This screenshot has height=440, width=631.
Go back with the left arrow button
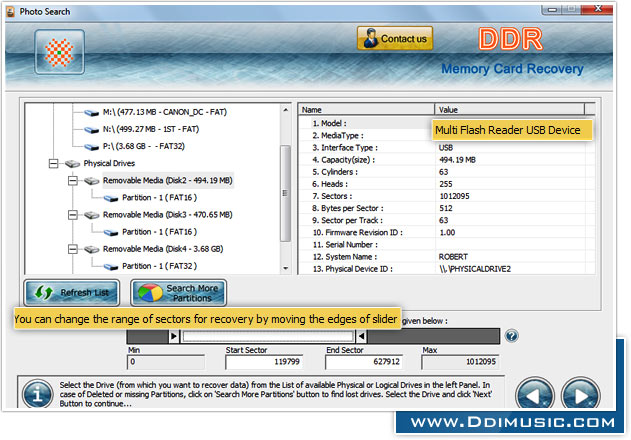pos(535,396)
